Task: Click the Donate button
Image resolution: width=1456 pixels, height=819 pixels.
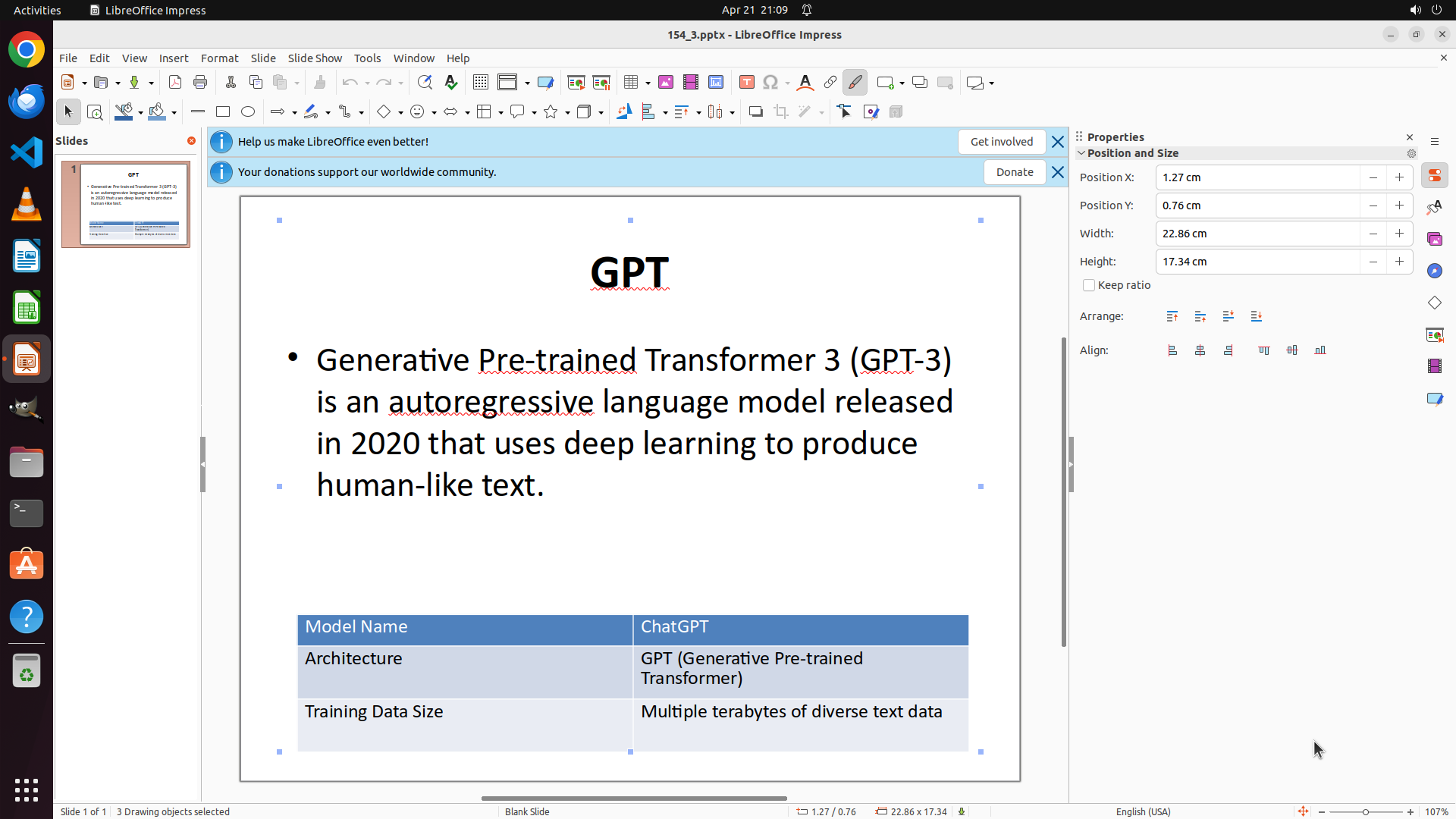Action: click(x=1014, y=172)
